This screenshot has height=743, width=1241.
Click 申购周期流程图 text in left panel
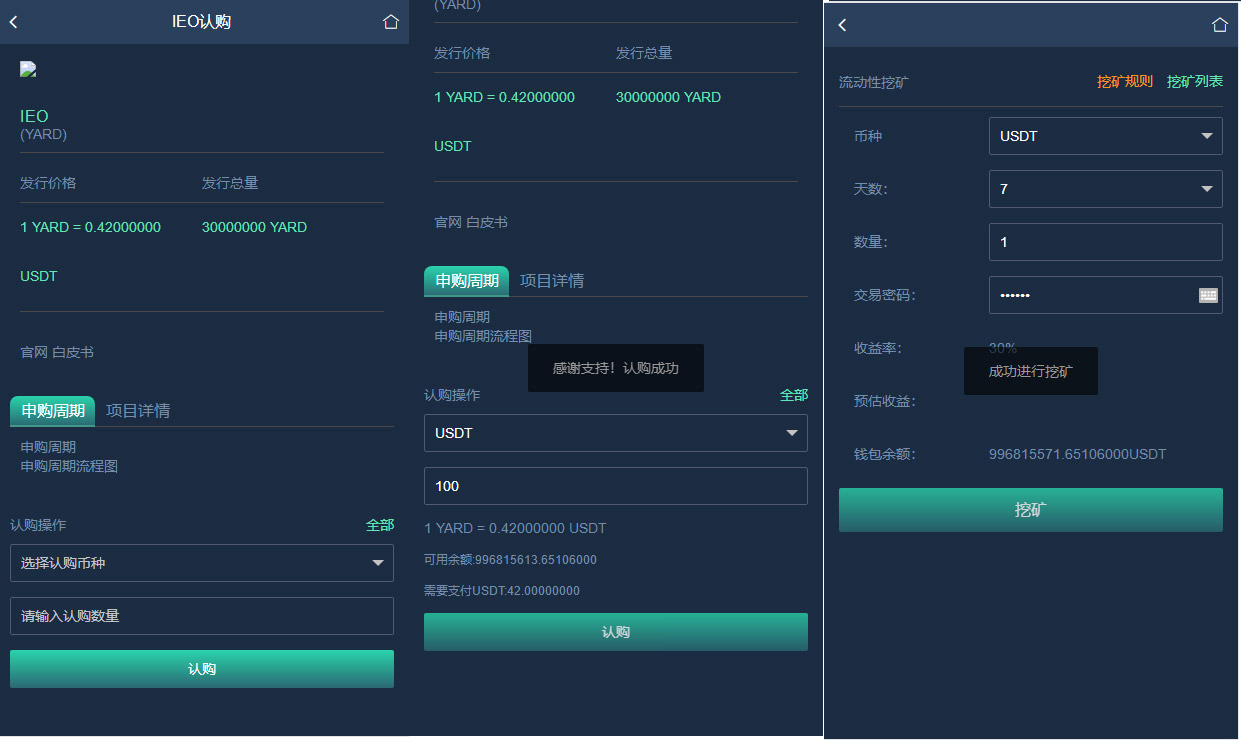(x=69, y=466)
